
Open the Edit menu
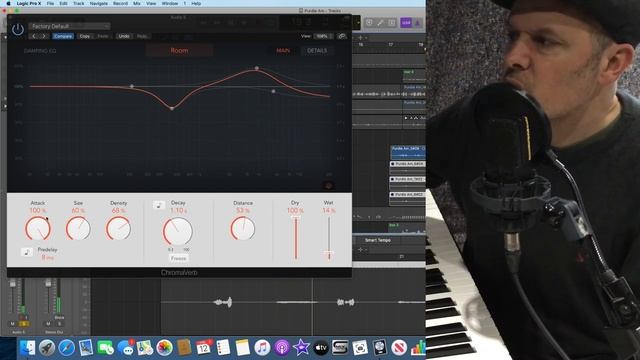(x=63, y=3)
